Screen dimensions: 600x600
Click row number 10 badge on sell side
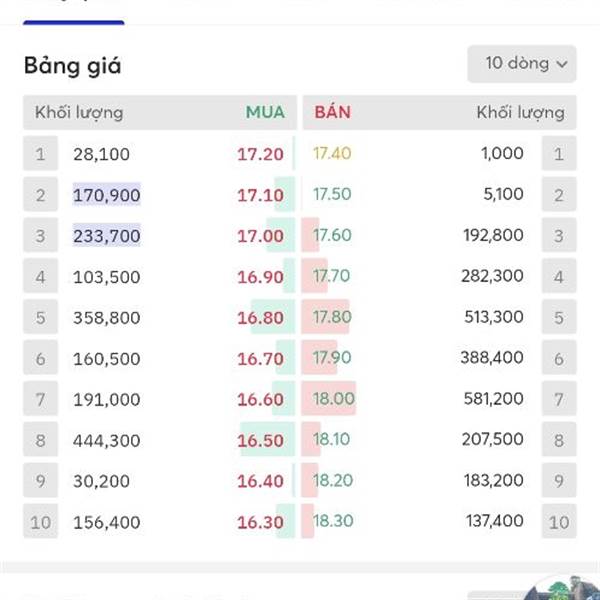pos(559,521)
